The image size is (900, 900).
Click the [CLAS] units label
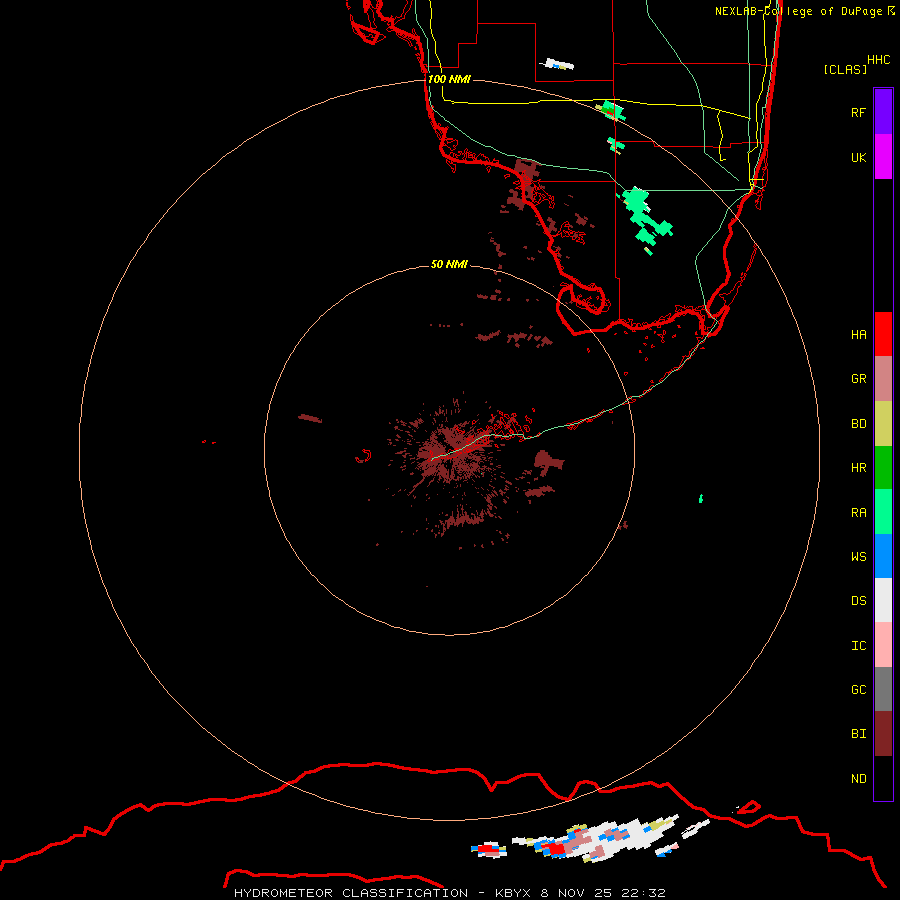(x=845, y=69)
